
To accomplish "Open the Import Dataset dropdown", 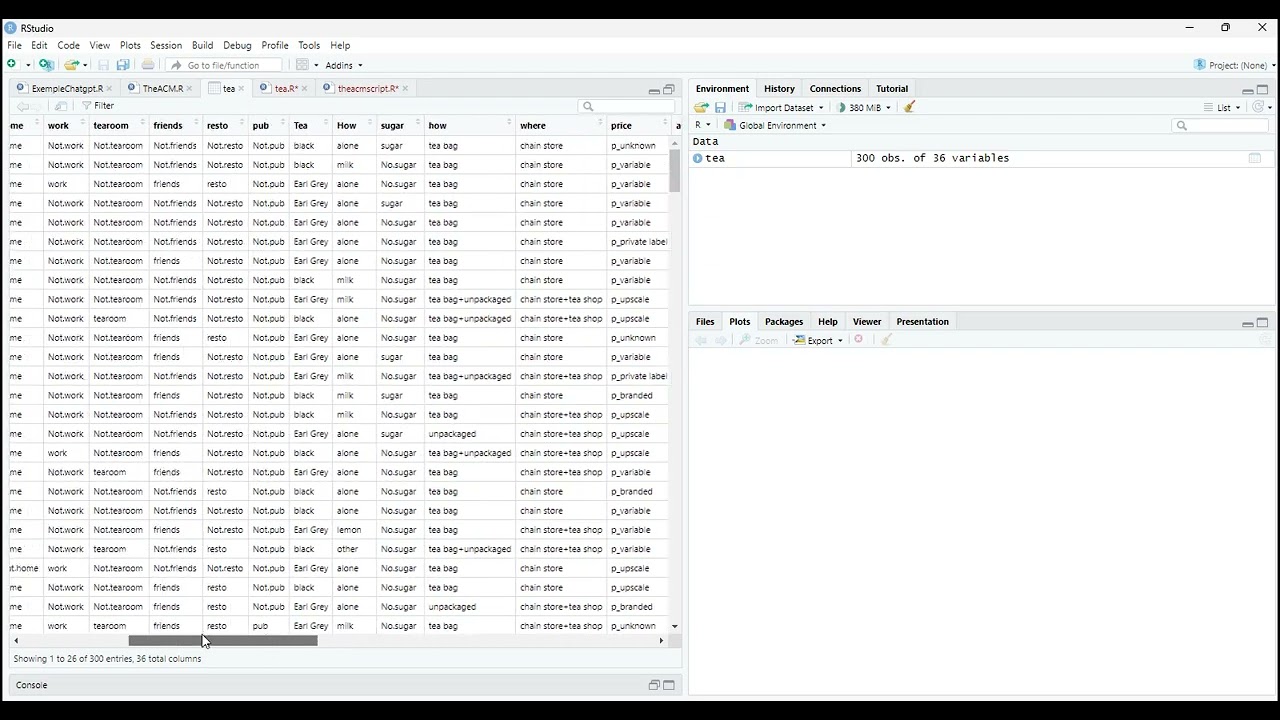I will (781, 107).
